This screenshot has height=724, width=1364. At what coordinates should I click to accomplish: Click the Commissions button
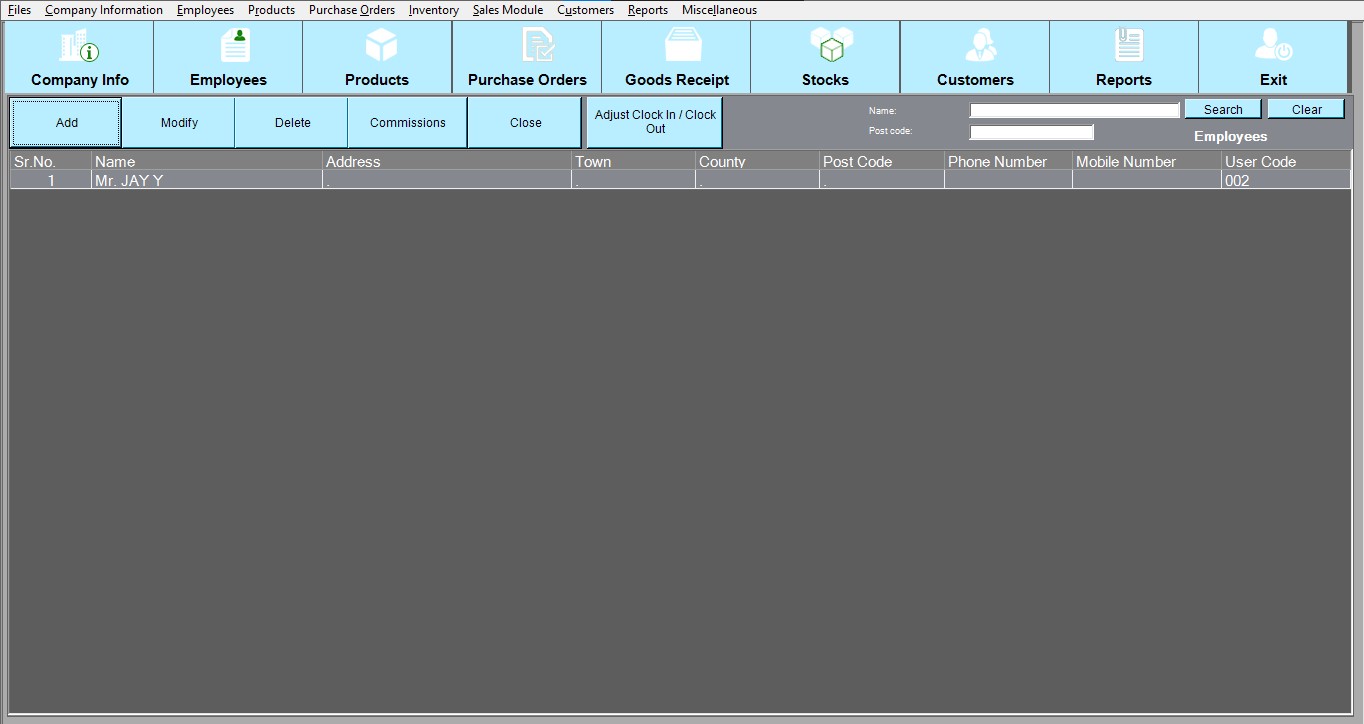tap(407, 123)
